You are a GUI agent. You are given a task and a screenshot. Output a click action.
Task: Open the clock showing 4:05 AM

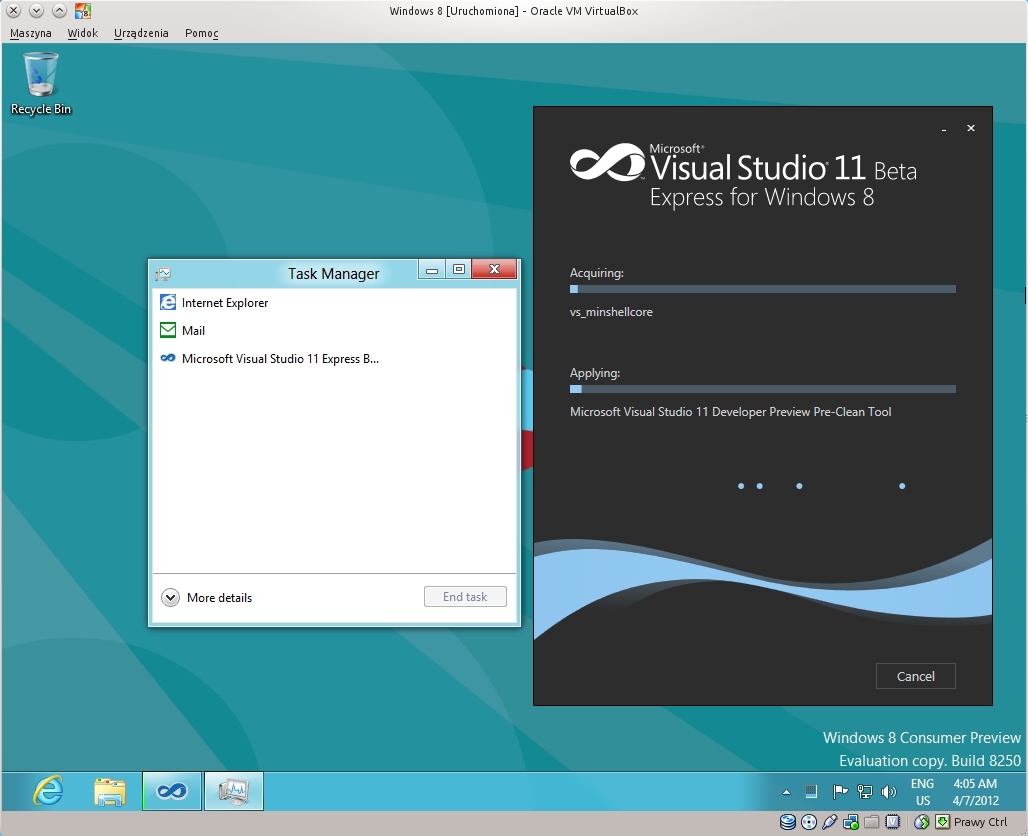click(976, 792)
